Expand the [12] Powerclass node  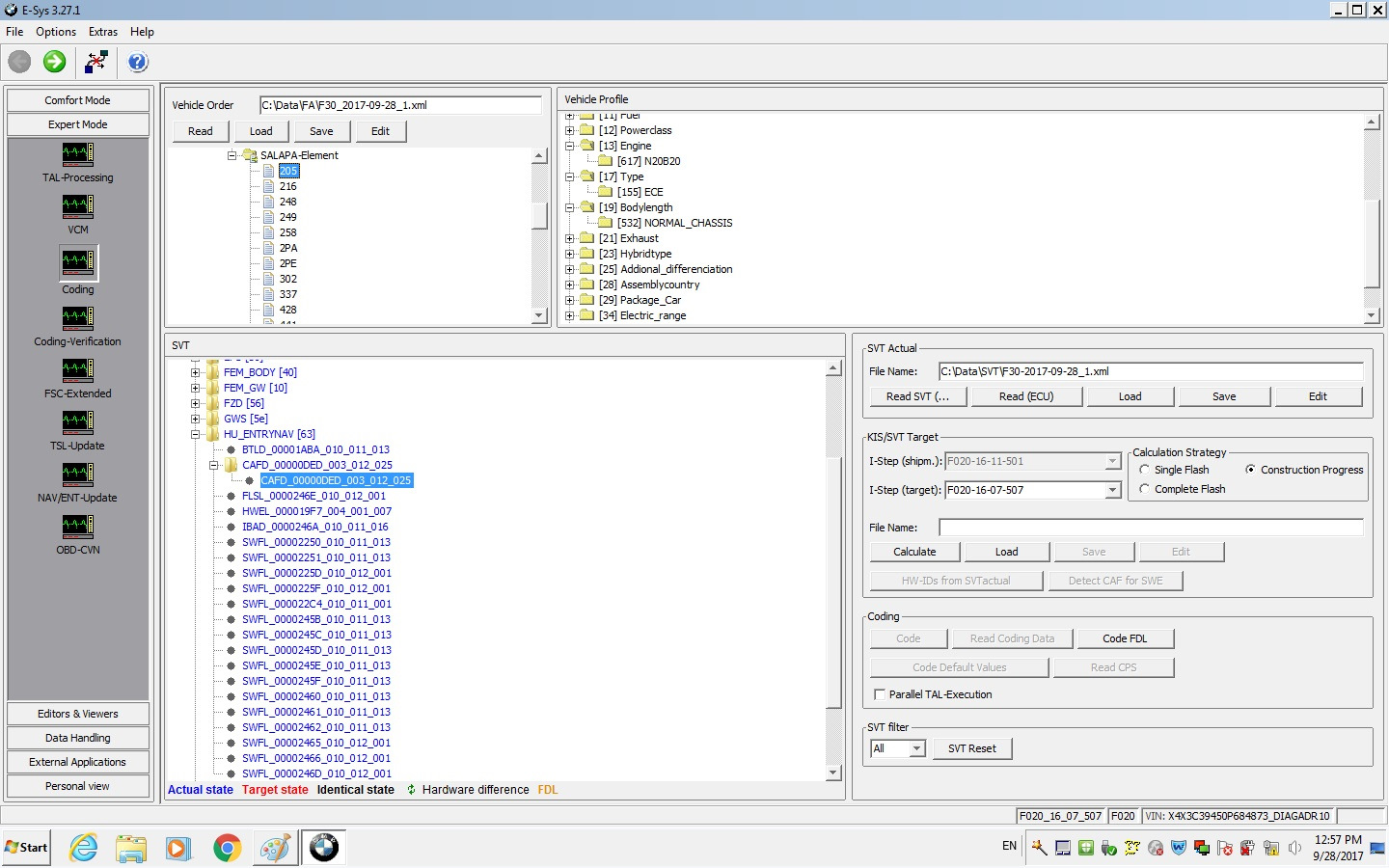tap(570, 130)
